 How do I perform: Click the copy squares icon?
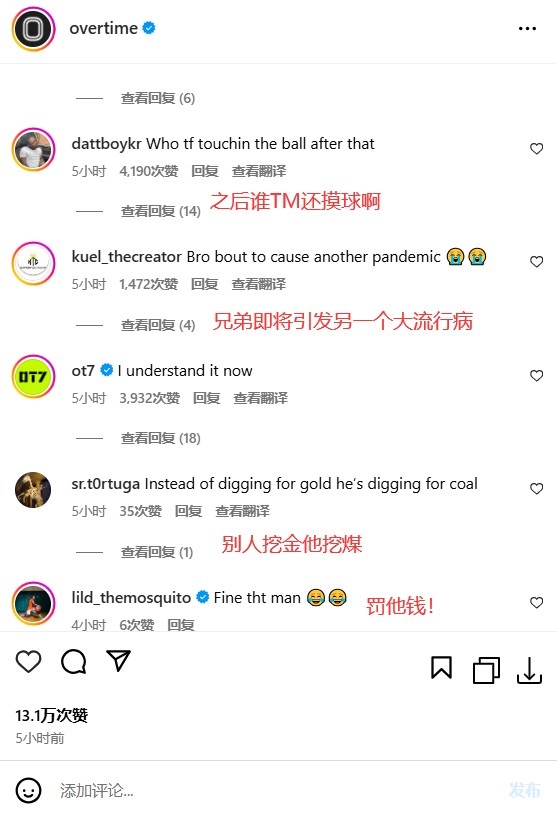pyautogui.click(x=486, y=670)
